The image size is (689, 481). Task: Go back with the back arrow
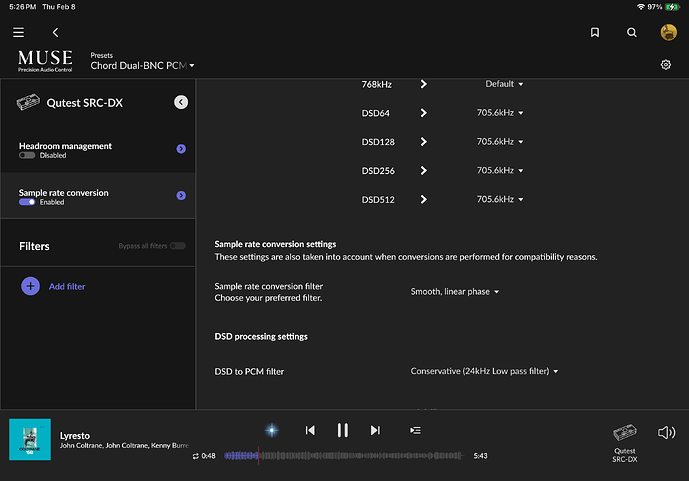click(55, 33)
